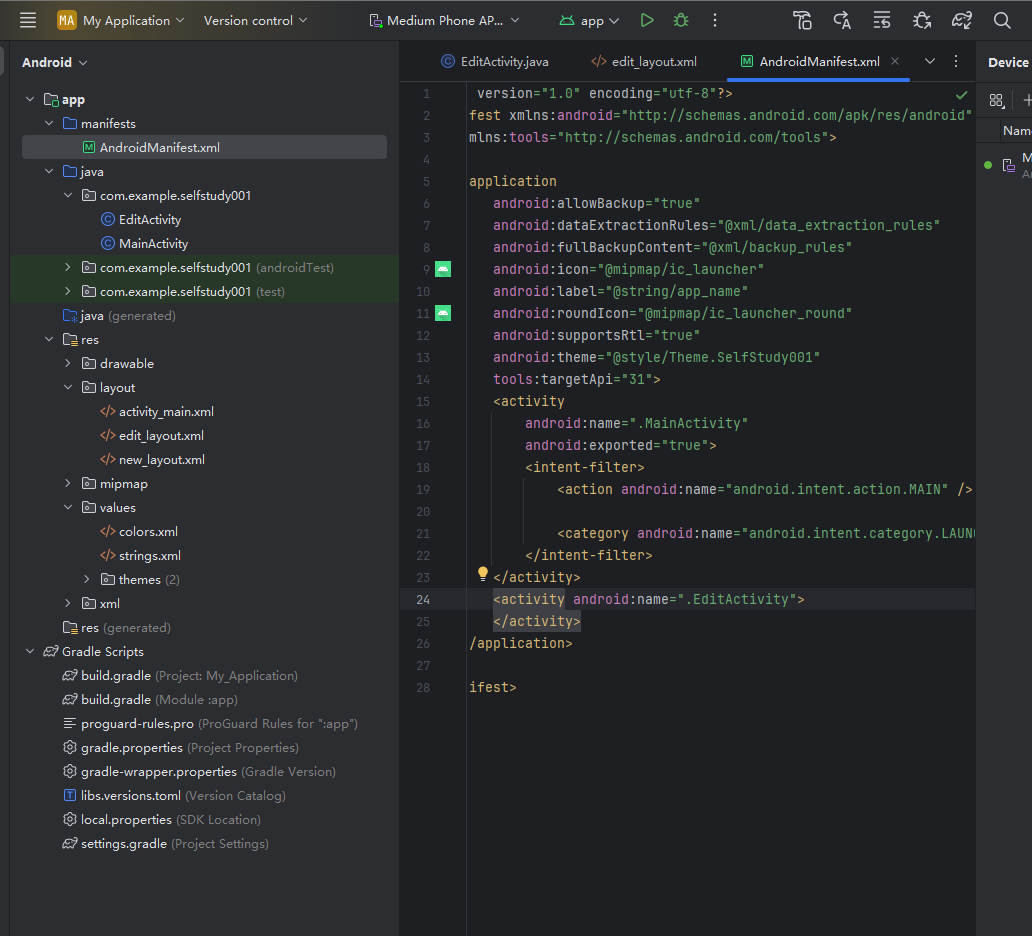Open the main hamburger menu
The width and height of the screenshot is (1032, 936).
[28, 20]
